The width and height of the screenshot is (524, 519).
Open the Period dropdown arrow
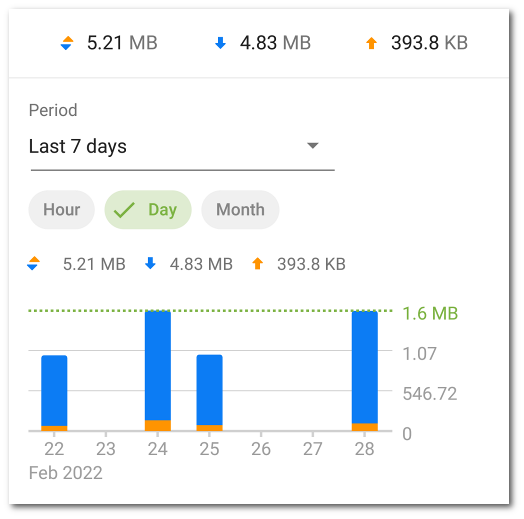(x=313, y=146)
